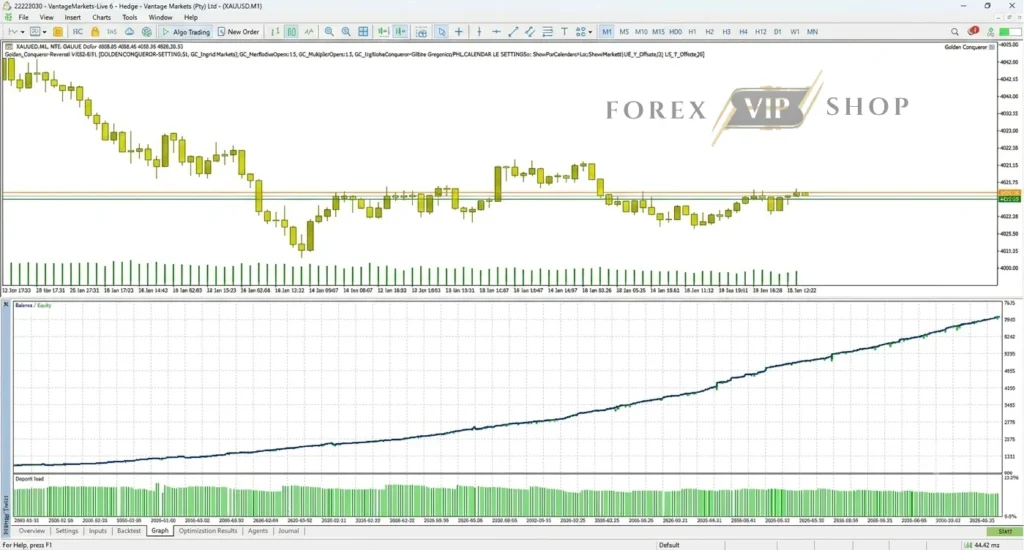Switch to the Overview tab
The image size is (1024, 550).
31,531
